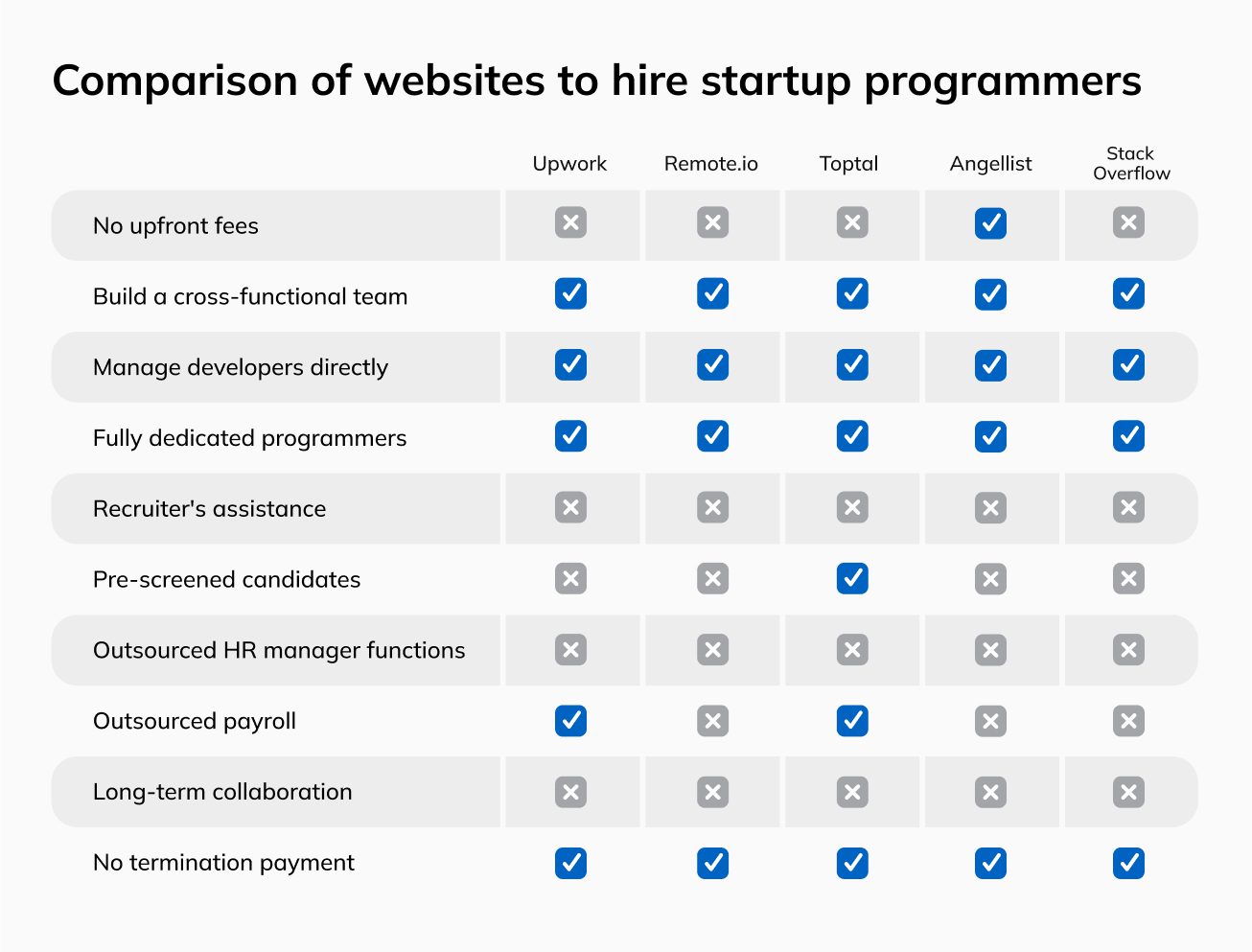Click Toptal's X for Outsourced HR manager functions
The width and height of the screenshot is (1252, 952).
pos(852,649)
